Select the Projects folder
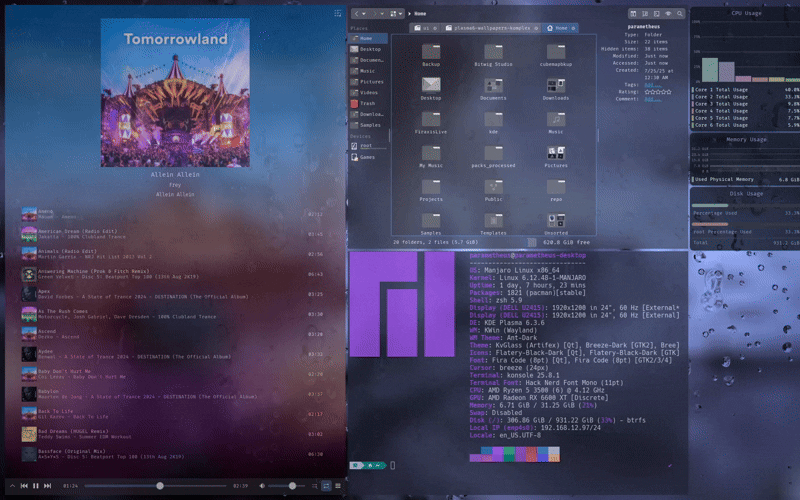The height and width of the screenshot is (500, 800). click(x=431, y=190)
